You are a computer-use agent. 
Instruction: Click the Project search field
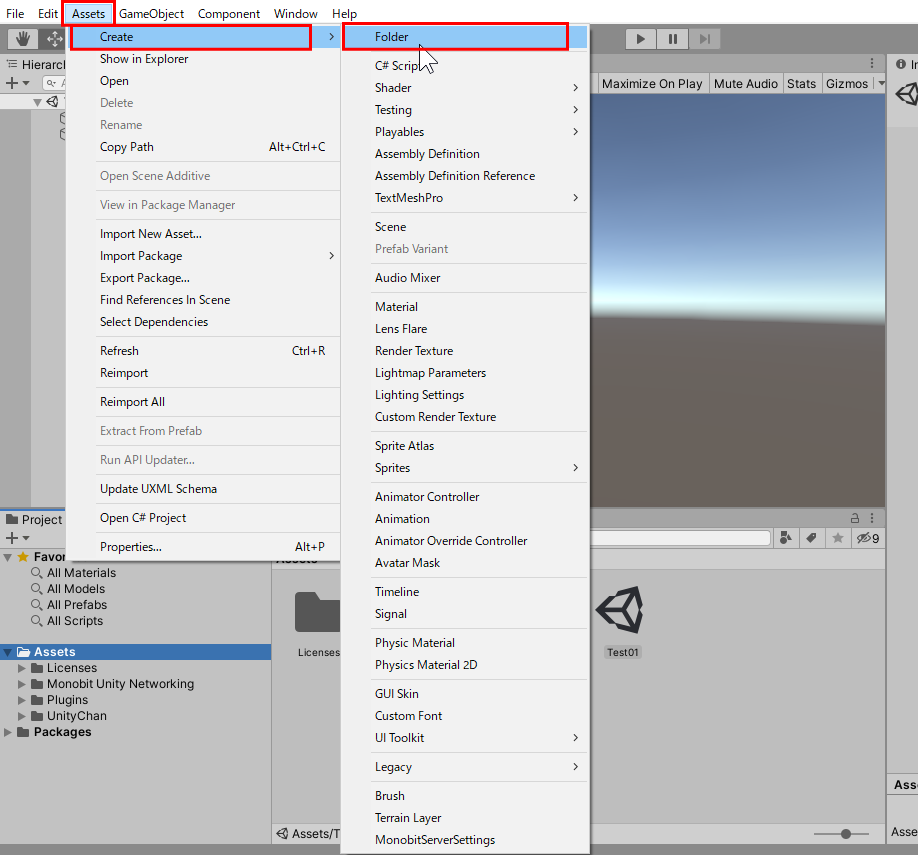point(680,538)
